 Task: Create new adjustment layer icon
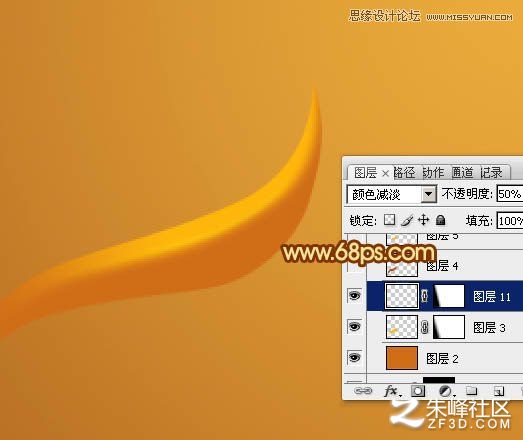click(x=445, y=391)
